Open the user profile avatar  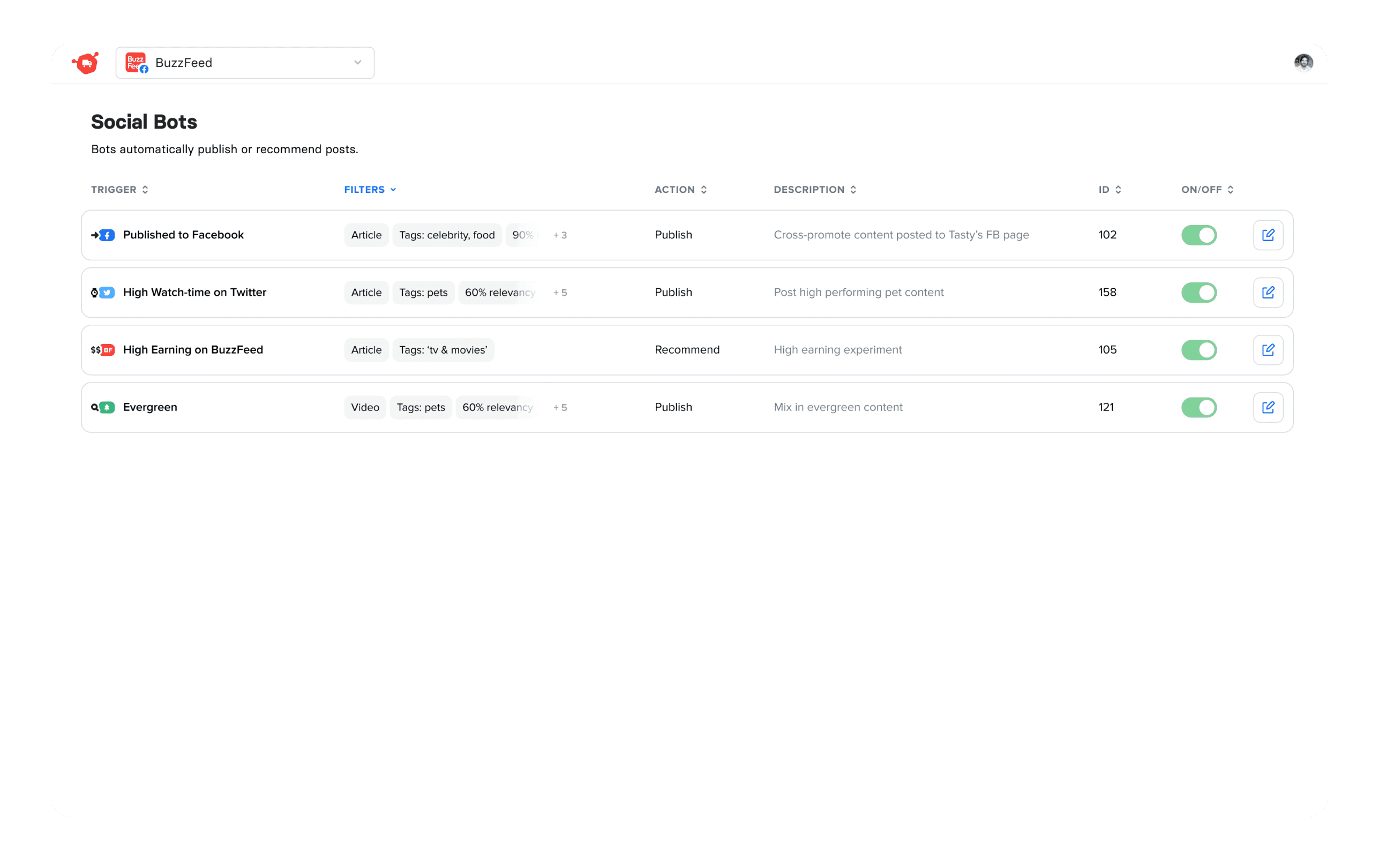coord(1303,62)
